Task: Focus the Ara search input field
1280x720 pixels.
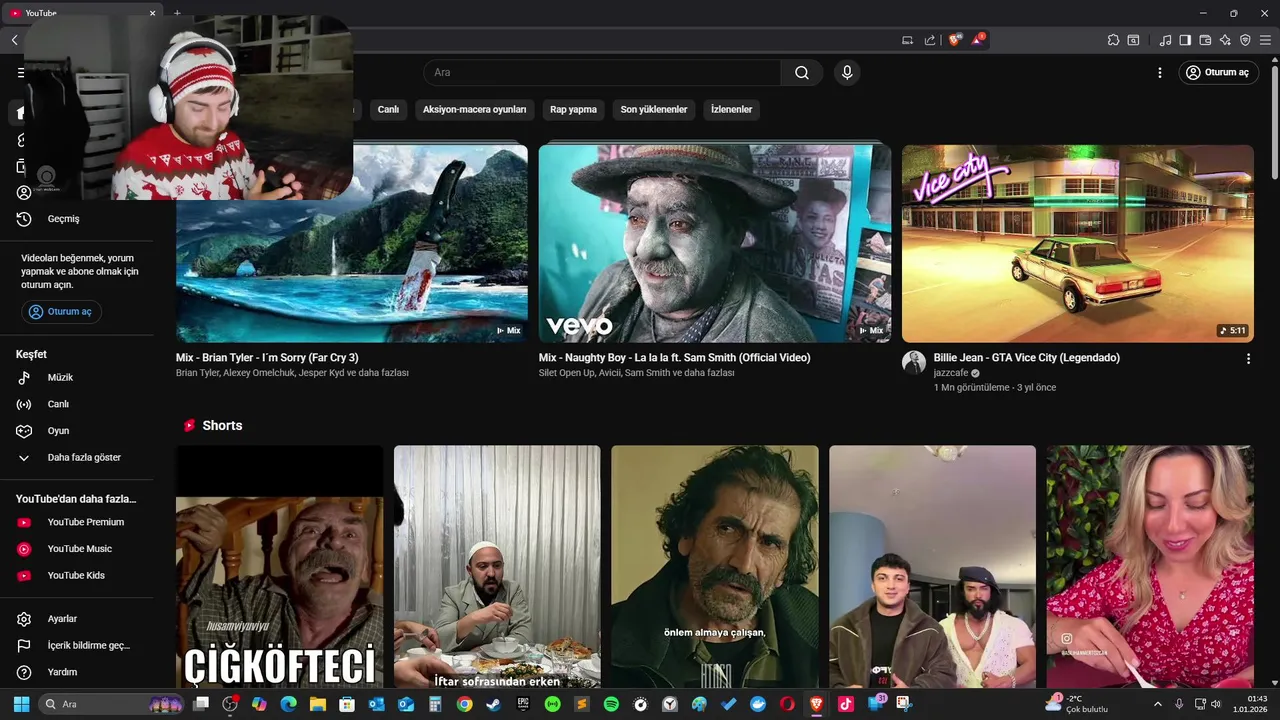Action: click(x=602, y=72)
